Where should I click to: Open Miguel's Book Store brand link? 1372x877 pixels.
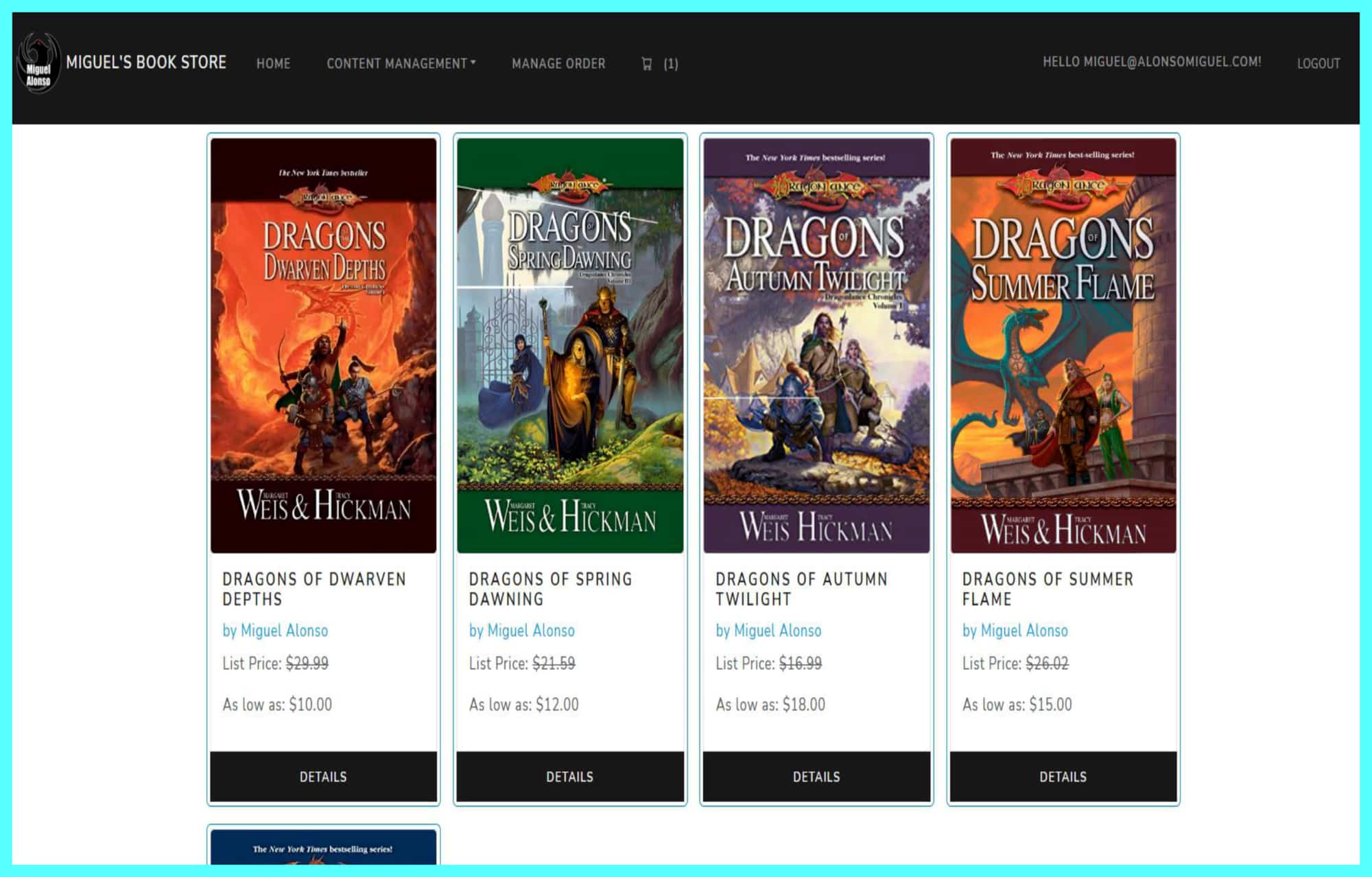(146, 62)
